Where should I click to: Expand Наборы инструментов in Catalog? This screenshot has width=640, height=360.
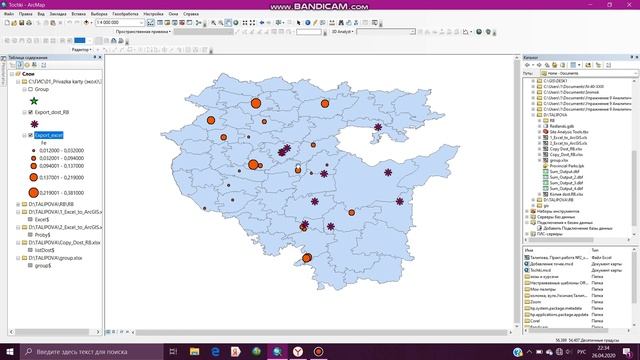(527, 211)
